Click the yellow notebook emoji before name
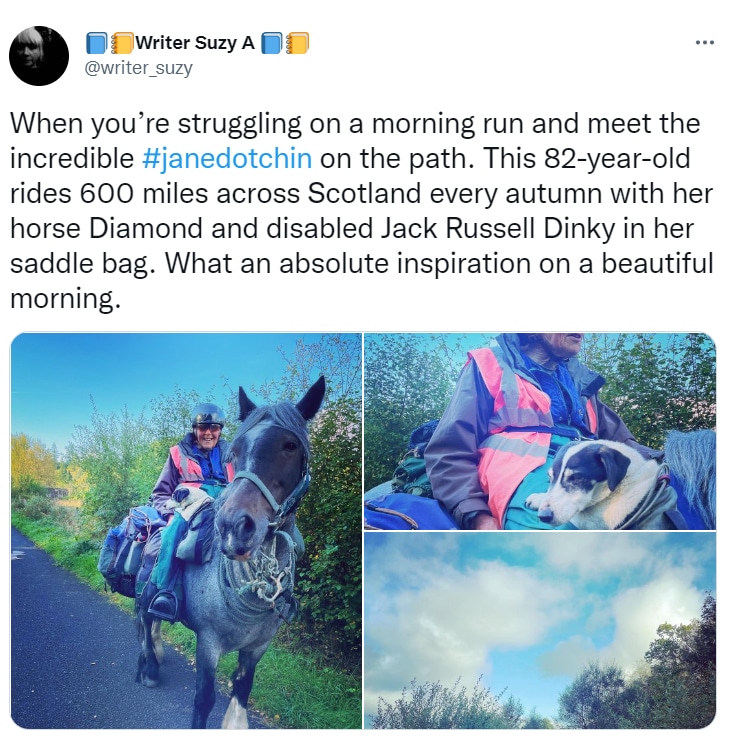 (x=123, y=43)
